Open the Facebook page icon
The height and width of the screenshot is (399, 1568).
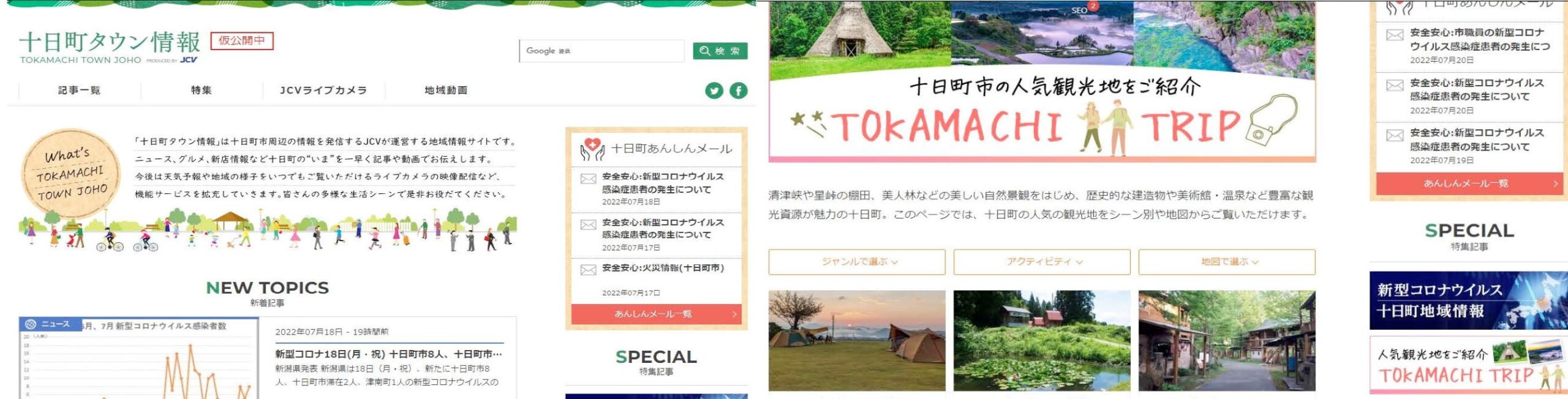(x=739, y=91)
